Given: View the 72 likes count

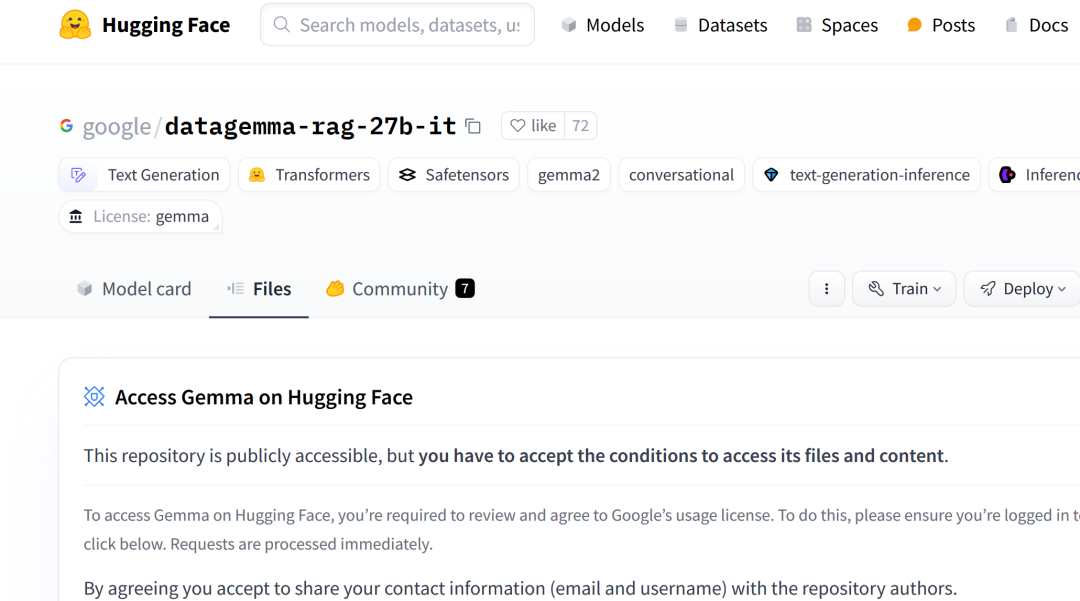Looking at the screenshot, I should click(580, 126).
